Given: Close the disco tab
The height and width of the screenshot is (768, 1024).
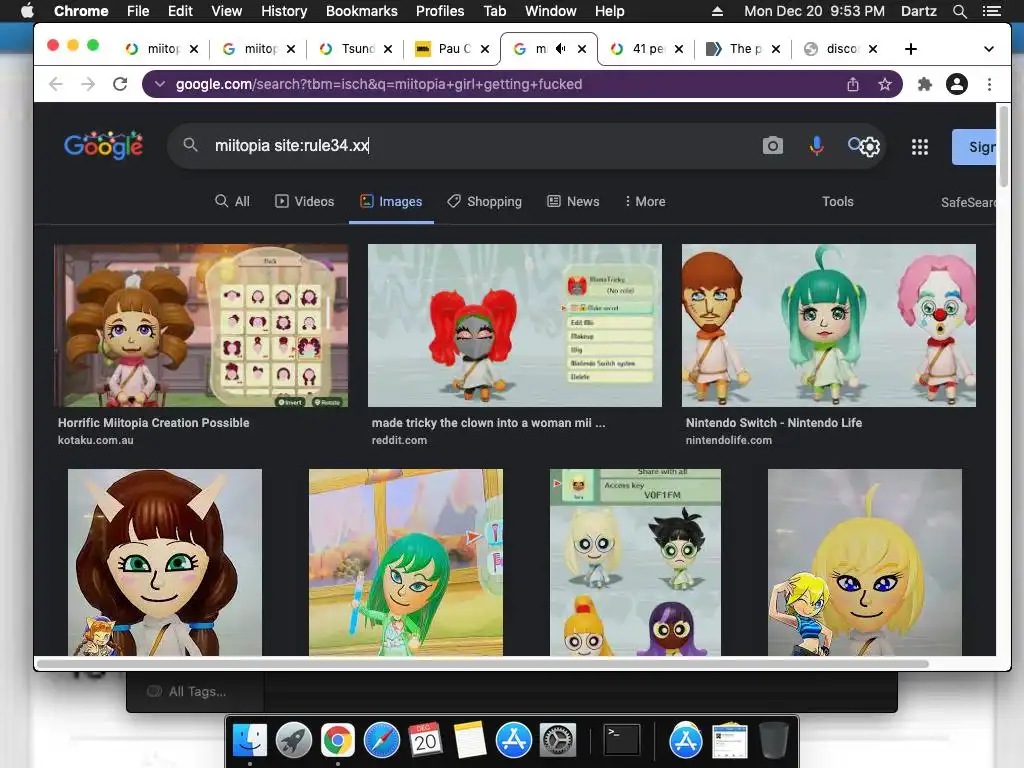Looking at the screenshot, I should pyautogui.click(x=873, y=49).
